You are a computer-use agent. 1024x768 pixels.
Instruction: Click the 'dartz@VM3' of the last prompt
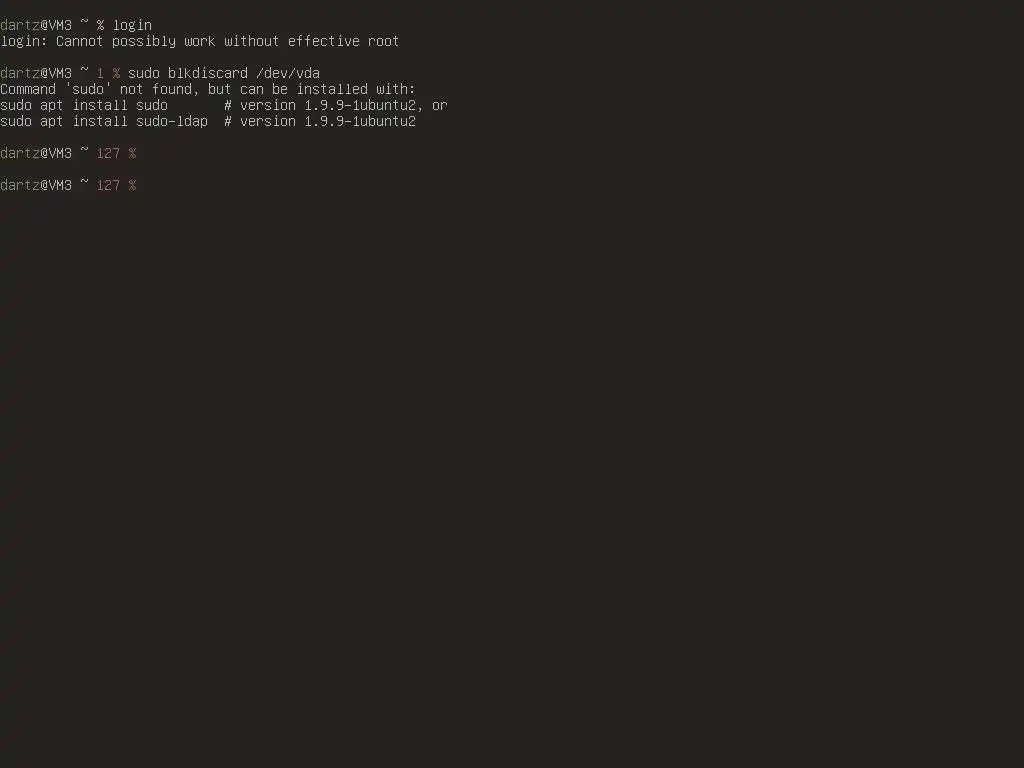coord(36,185)
